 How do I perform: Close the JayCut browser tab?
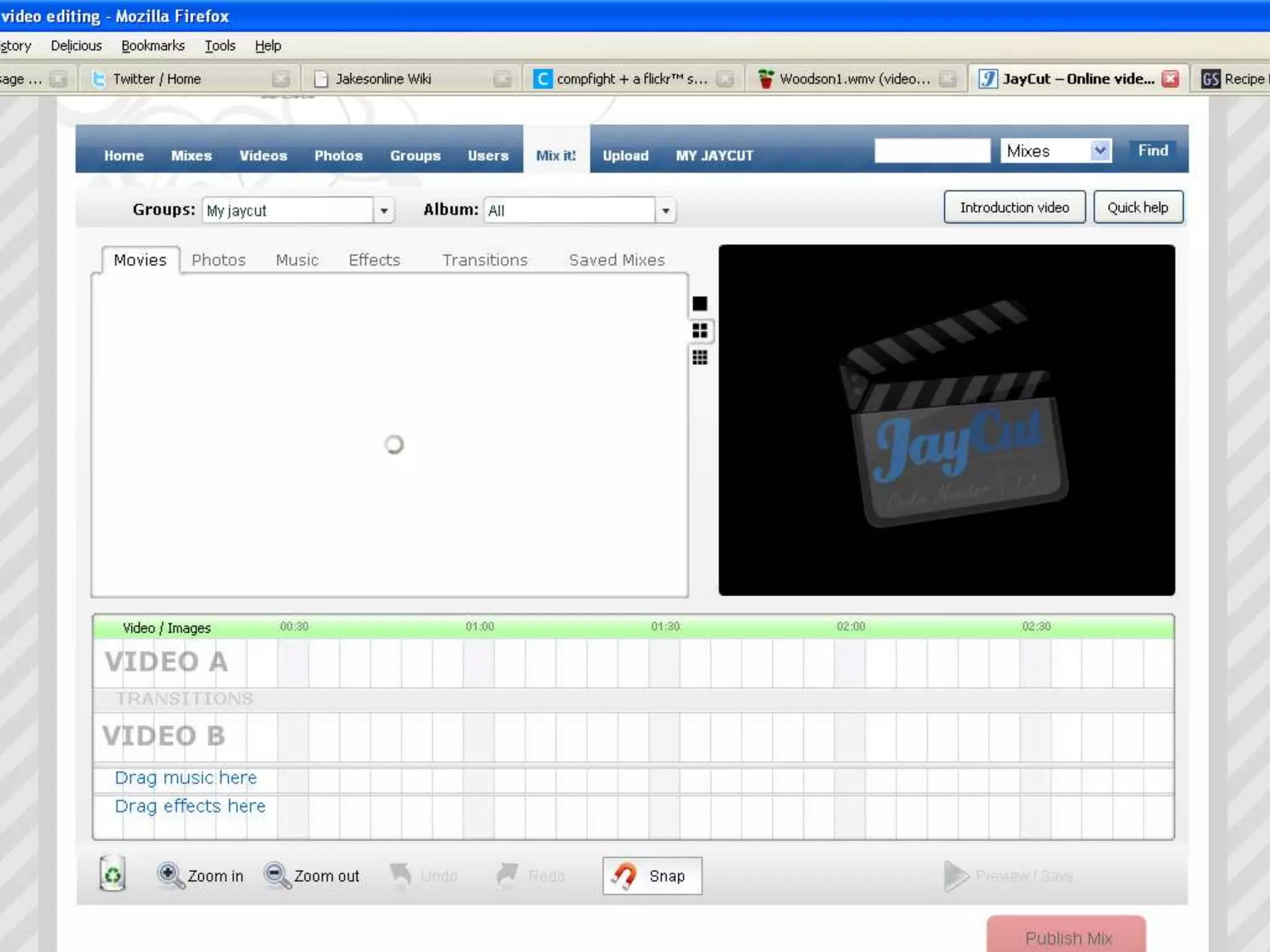pyautogui.click(x=1170, y=79)
